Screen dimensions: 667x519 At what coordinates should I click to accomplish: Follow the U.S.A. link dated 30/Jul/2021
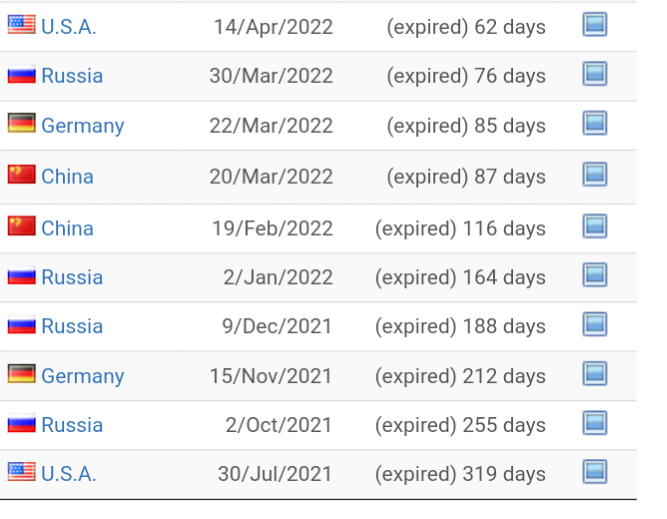click(x=69, y=474)
